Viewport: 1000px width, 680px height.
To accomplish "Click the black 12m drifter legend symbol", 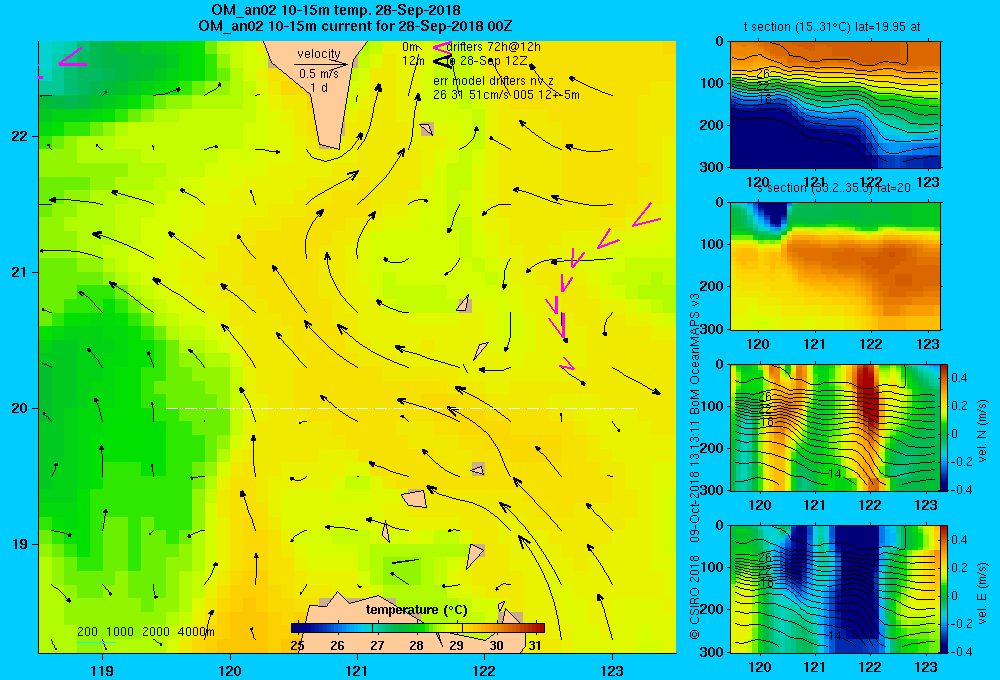I will pyautogui.click(x=442, y=61).
